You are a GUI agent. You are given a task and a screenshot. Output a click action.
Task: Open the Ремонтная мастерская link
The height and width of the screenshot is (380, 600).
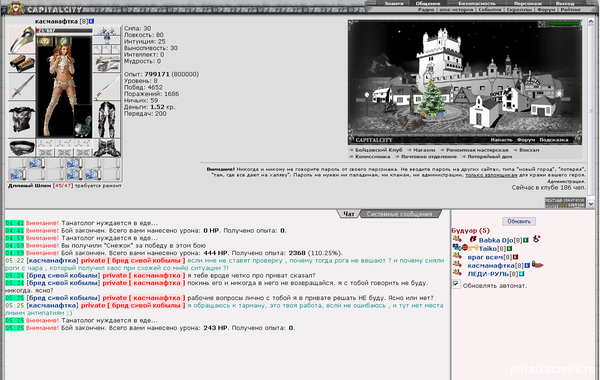(x=477, y=150)
